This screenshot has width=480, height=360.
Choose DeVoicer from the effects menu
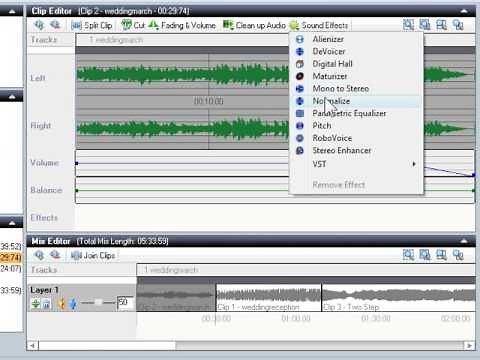pyautogui.click(x=356, y=51)
